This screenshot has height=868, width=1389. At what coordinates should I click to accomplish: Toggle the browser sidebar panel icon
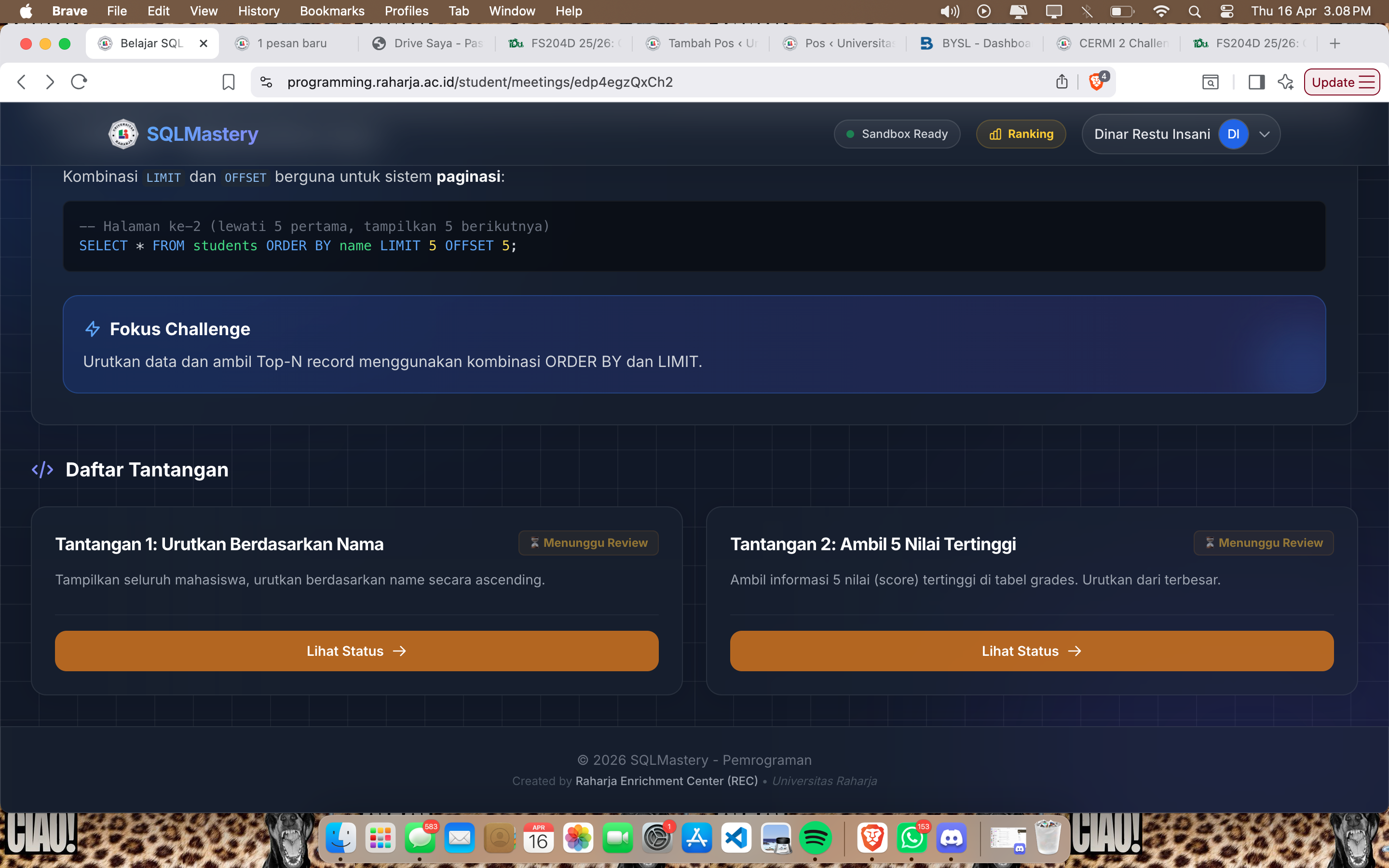(1256, 82)
